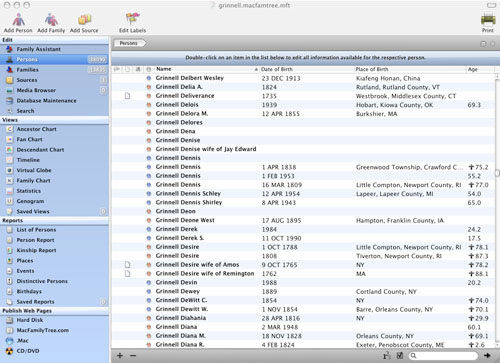500x363 pixels.
Task: Click the minus button to remove person
Action: [x=133, y=356]
